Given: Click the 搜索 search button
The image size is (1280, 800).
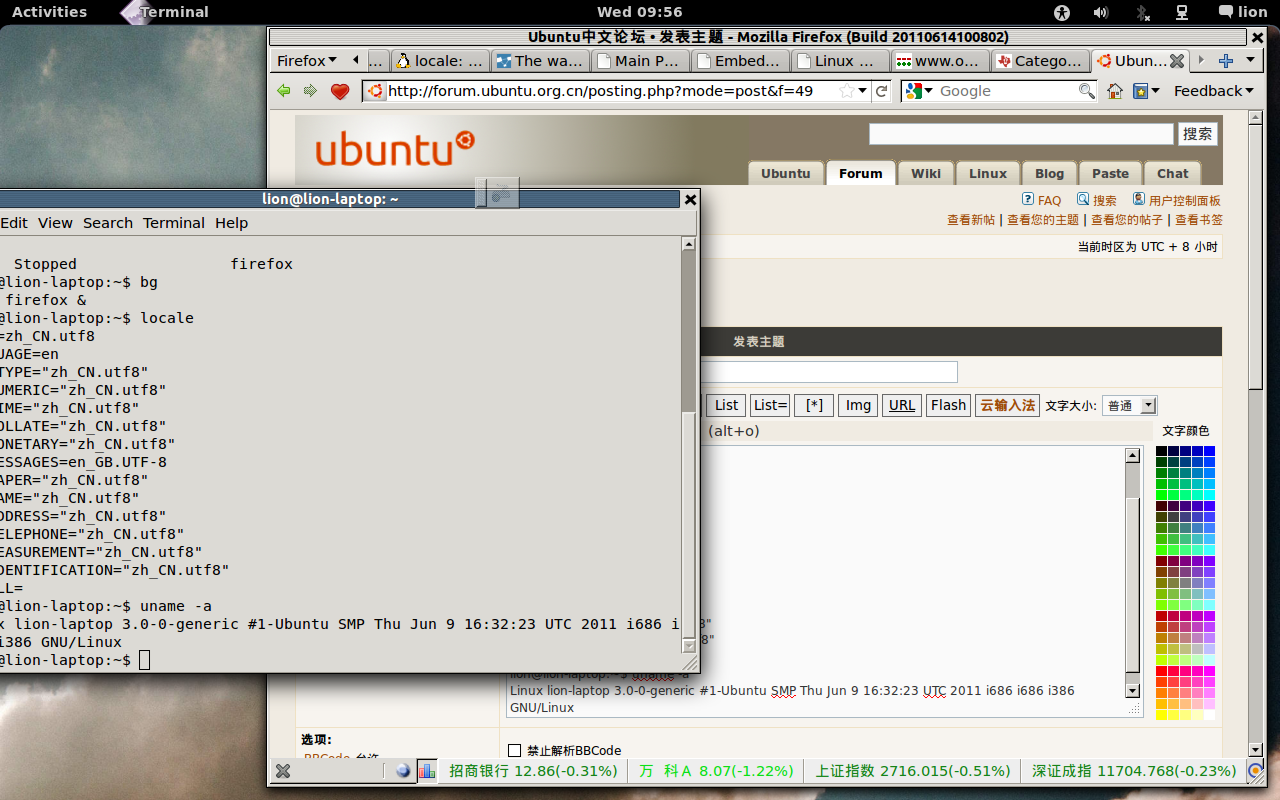Looking at the screenshot, I should [1197, 134].
